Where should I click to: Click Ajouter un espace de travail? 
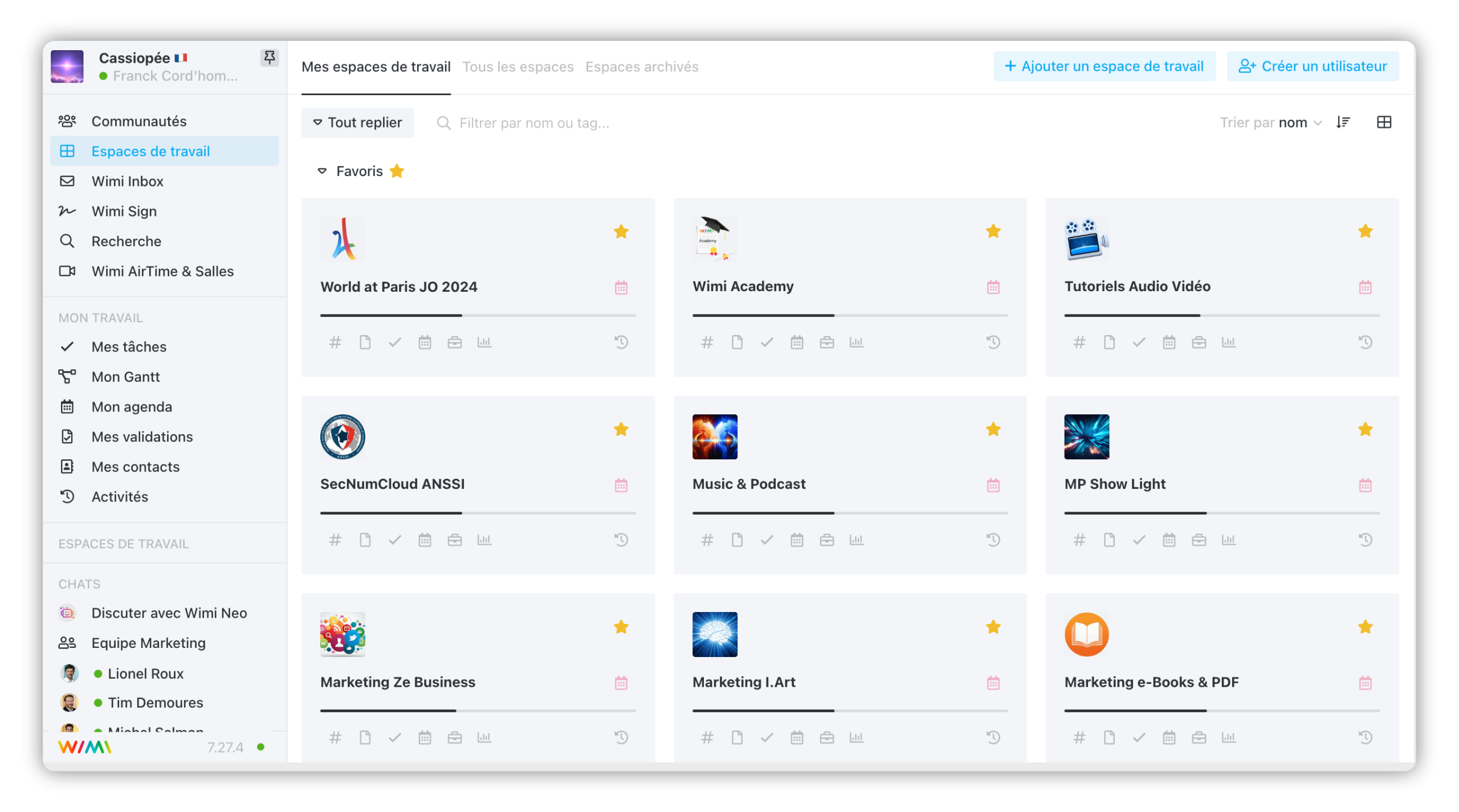tap(1104, 66)
